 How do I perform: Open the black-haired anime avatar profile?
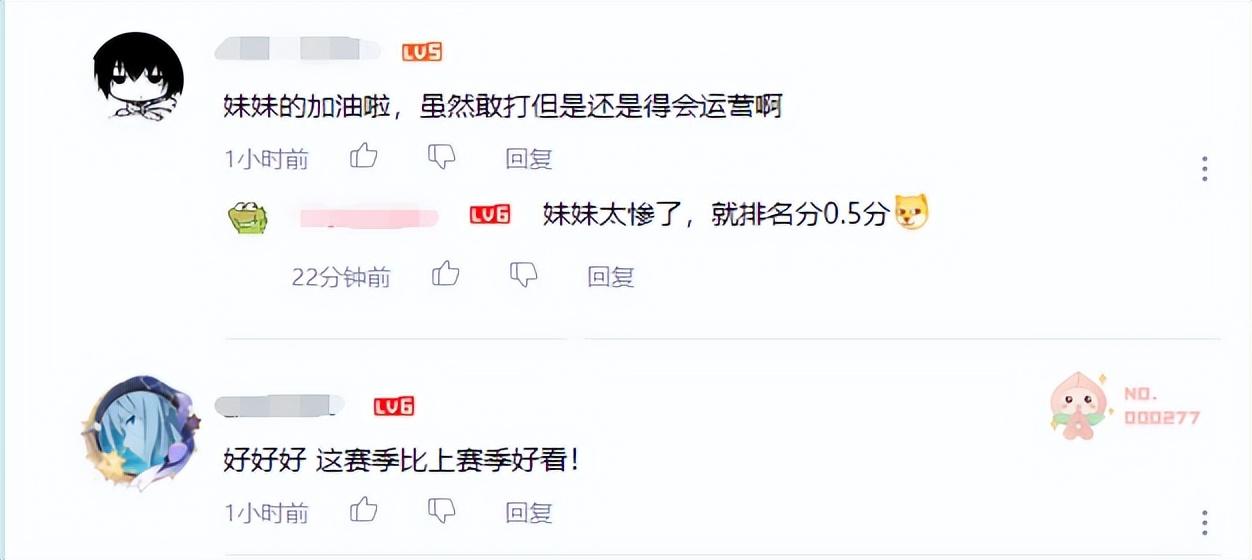(x=139, y=76)
